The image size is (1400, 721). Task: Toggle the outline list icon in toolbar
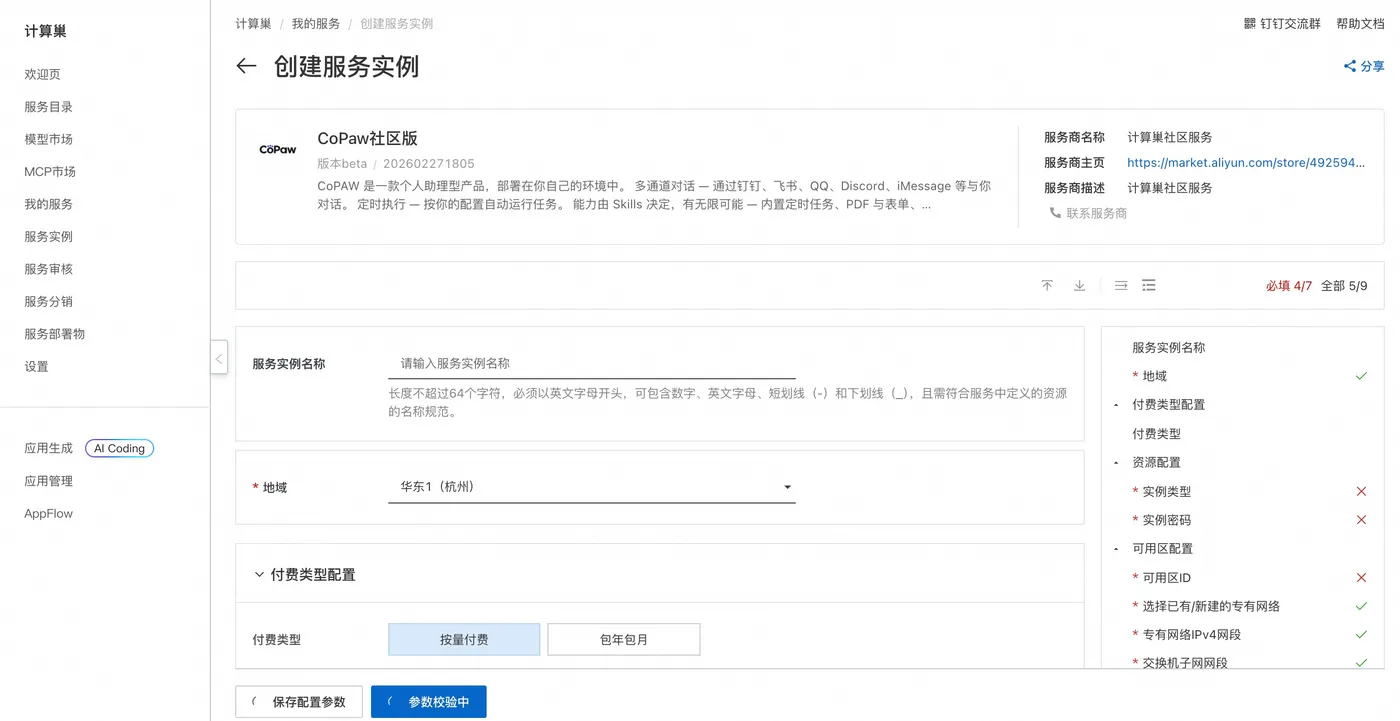(x=1149, y=286)
